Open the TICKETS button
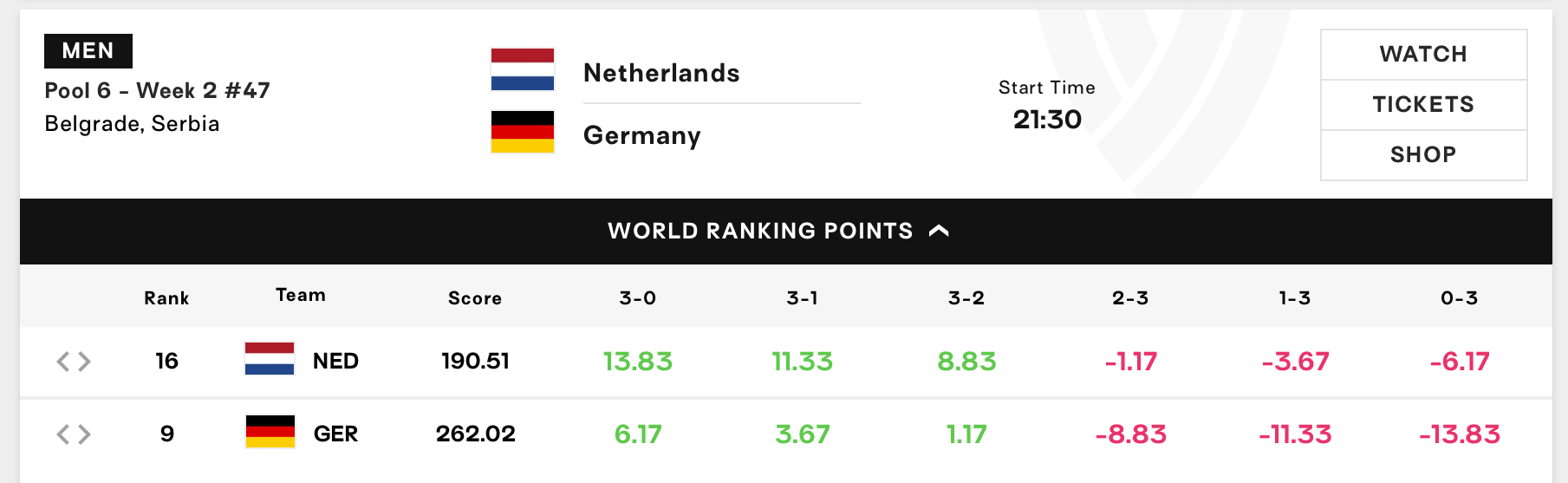 pos(1423,105)
